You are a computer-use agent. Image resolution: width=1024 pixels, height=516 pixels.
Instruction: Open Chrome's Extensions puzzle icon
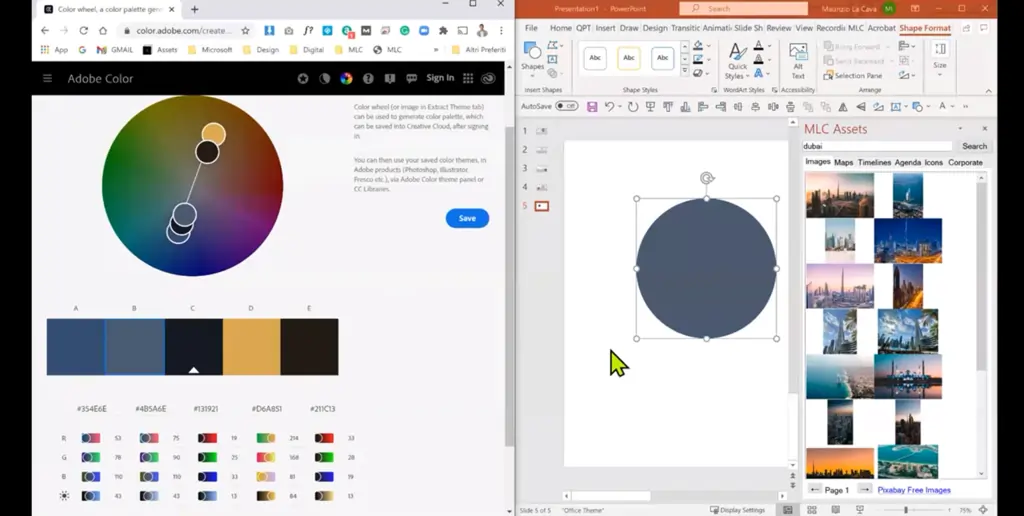click(443, 31)
